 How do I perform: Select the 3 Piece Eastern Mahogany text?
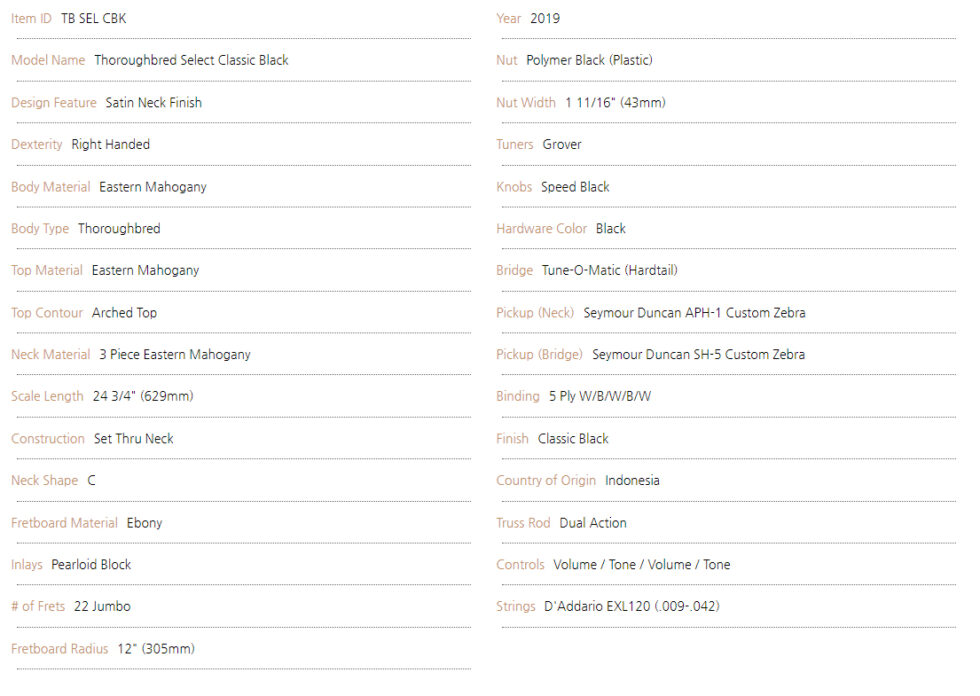tap(175, 355)
